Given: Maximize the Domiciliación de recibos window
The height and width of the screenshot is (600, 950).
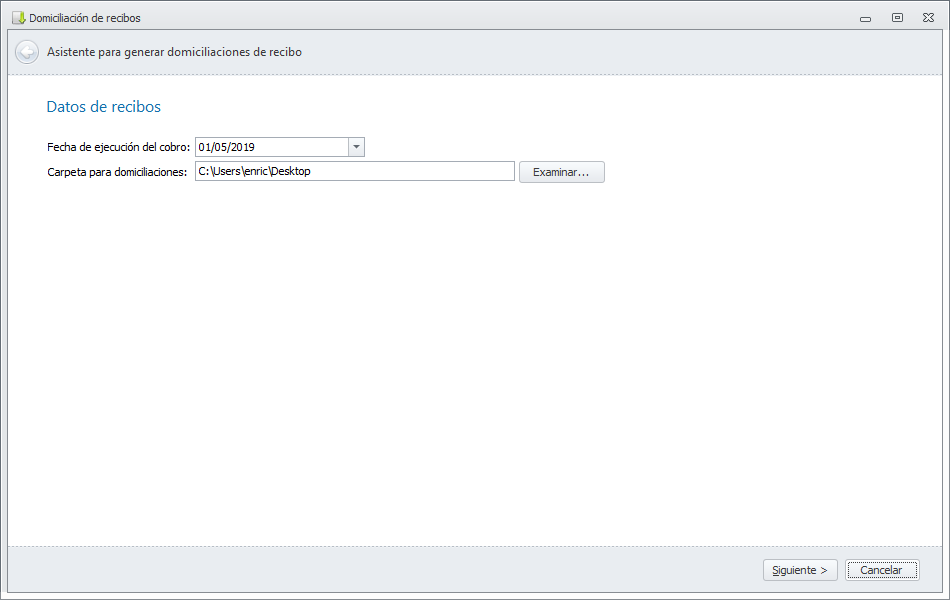Looking at the screenshot, I should (897, 18).
